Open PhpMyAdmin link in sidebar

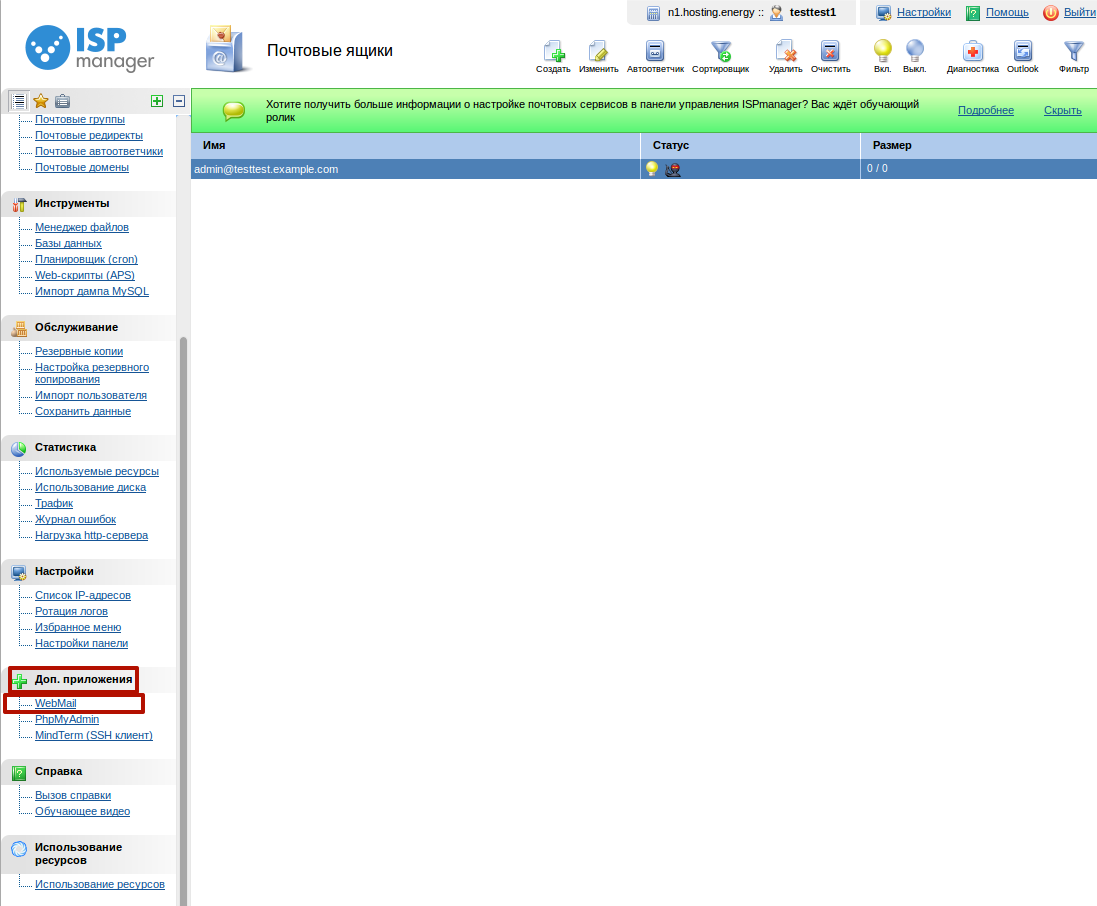pos(66,719)
